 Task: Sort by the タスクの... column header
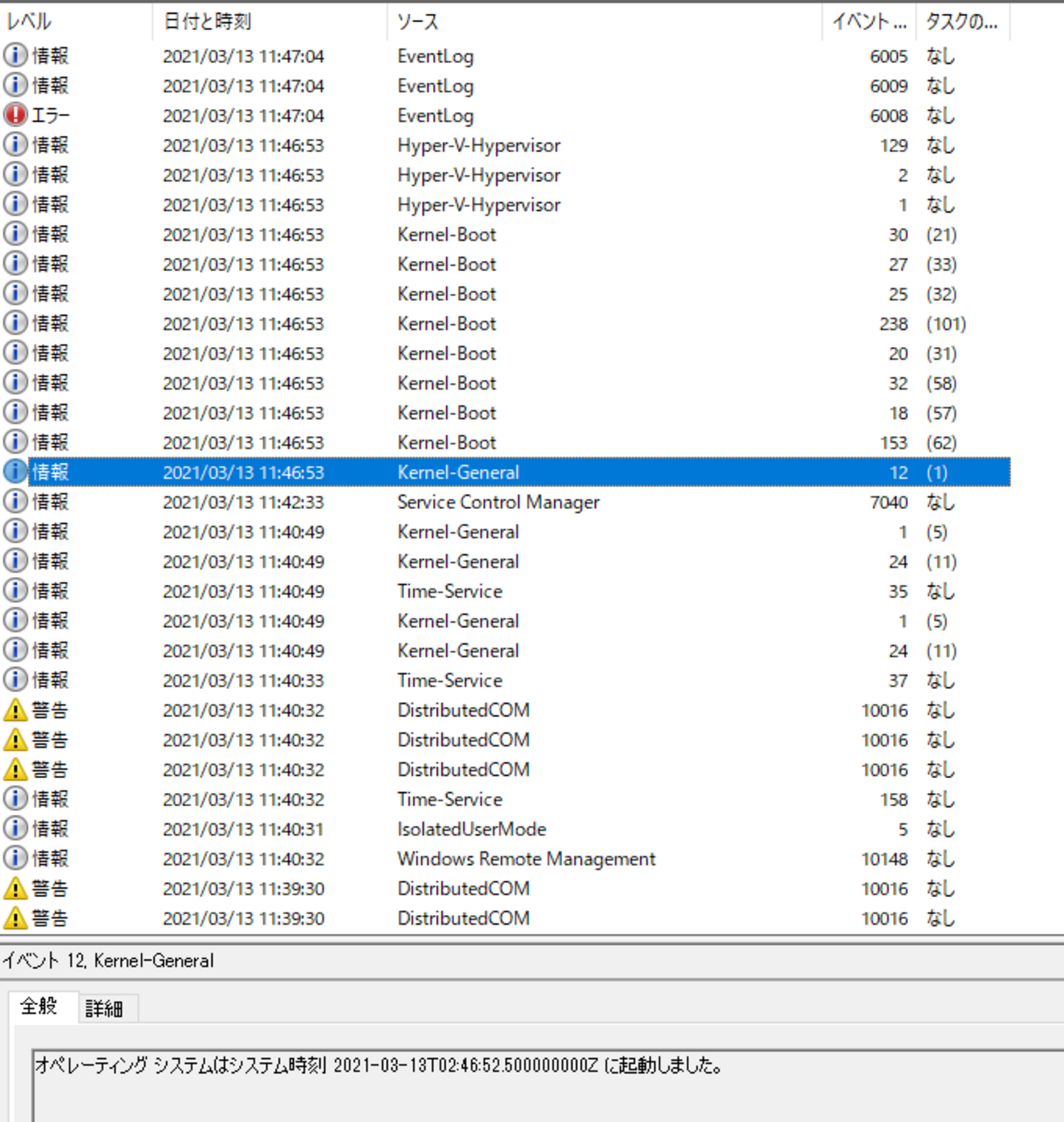[963, 22]
